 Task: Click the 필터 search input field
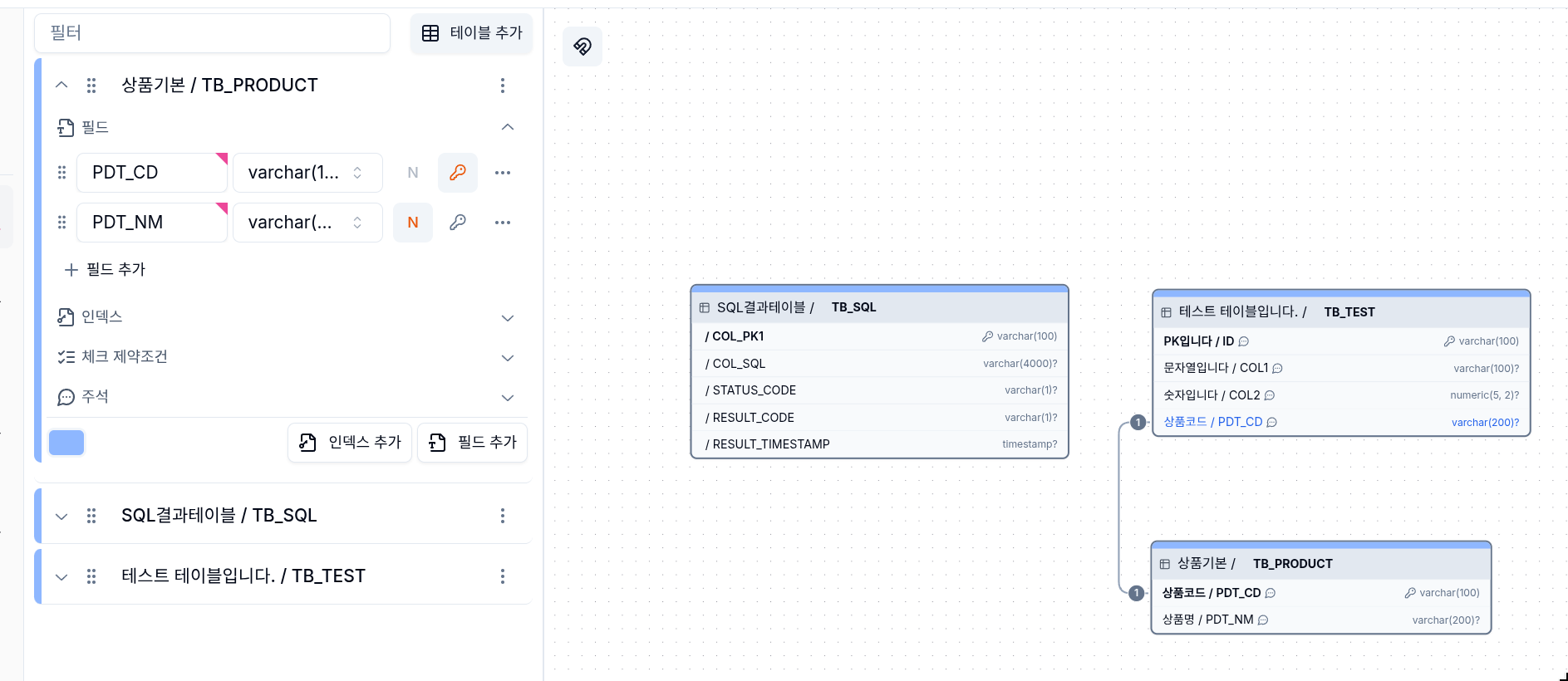pos(212,33)
